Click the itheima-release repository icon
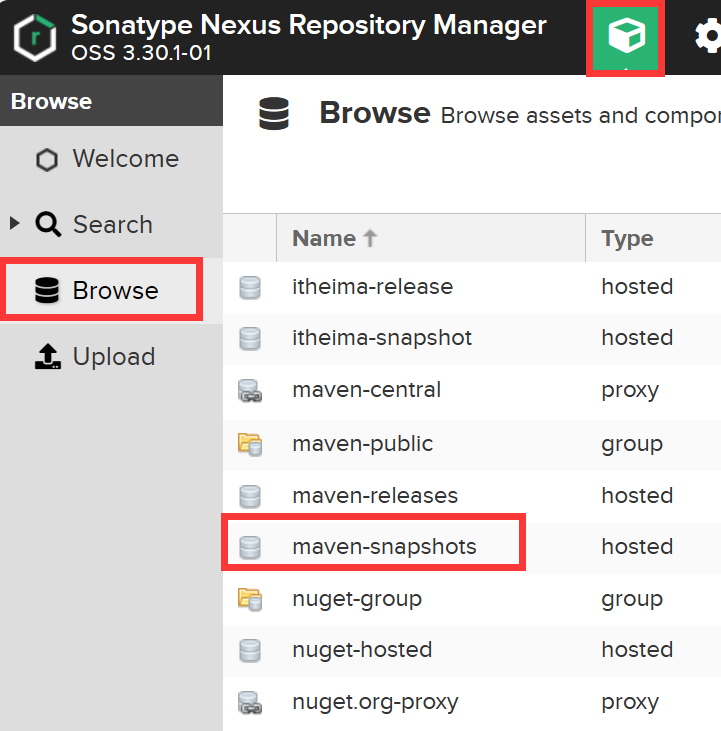The height and width of the screenshot is (731, 721). pyautogui.click(x=250, y=287)
